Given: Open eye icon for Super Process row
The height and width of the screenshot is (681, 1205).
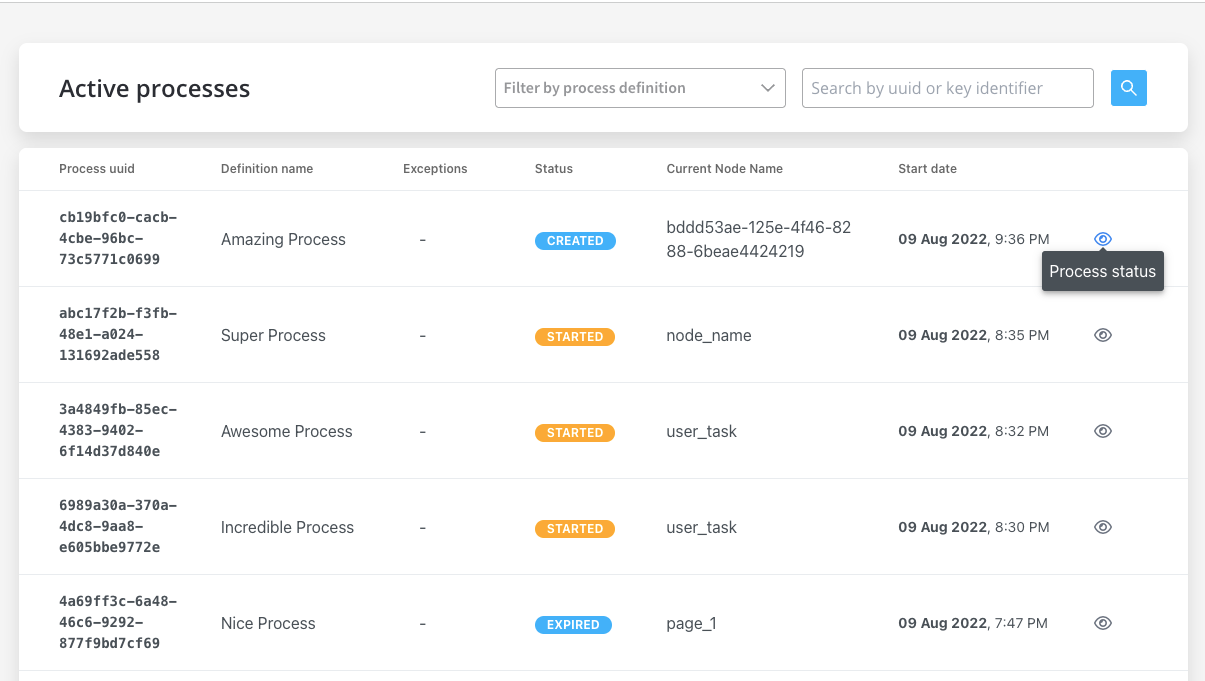Looking at the screenshot, I should tap(1103, 335).
